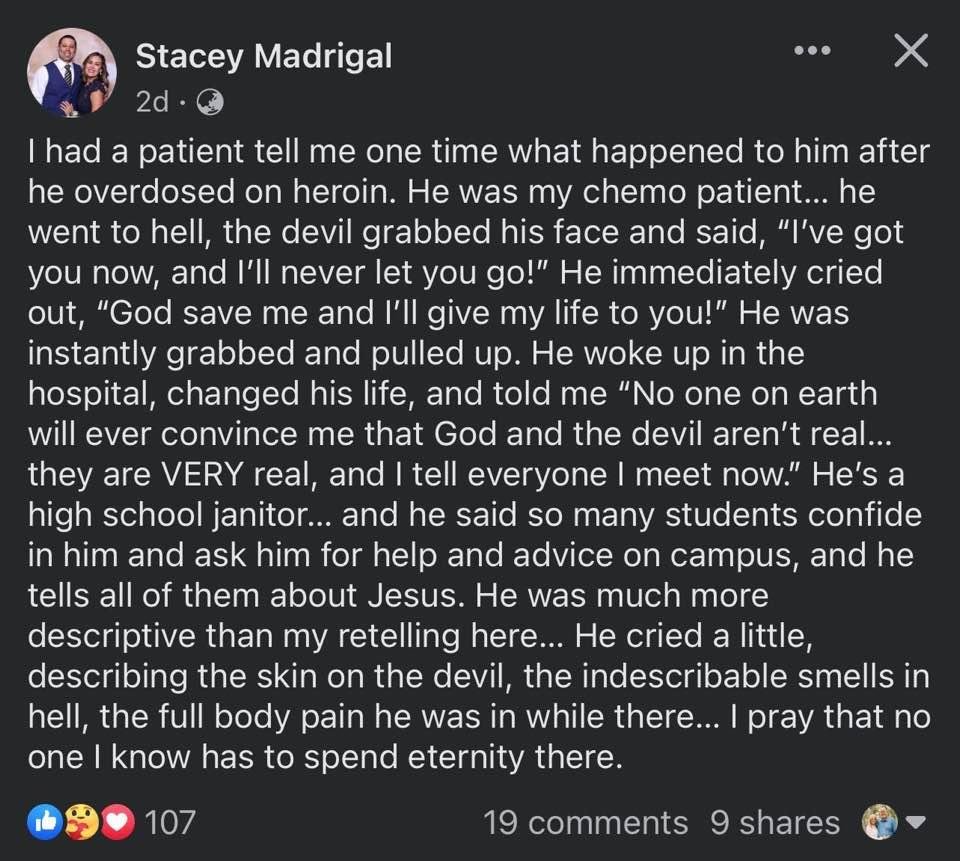Click the first line of the post text
Image resolution: width=960 pixels, height=861 pixels.
pos(479,151)
